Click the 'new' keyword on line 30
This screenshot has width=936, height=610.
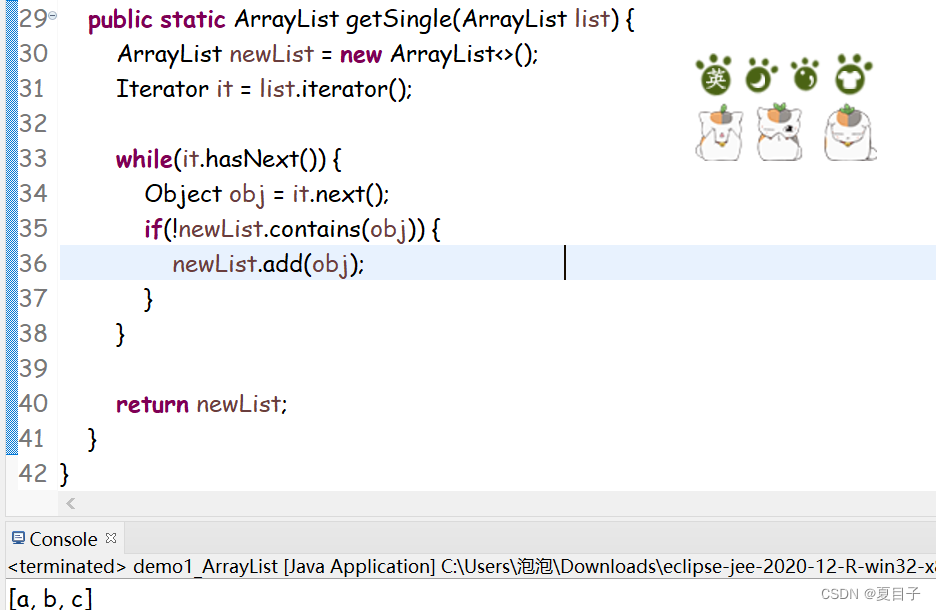[x=361, y=55]
